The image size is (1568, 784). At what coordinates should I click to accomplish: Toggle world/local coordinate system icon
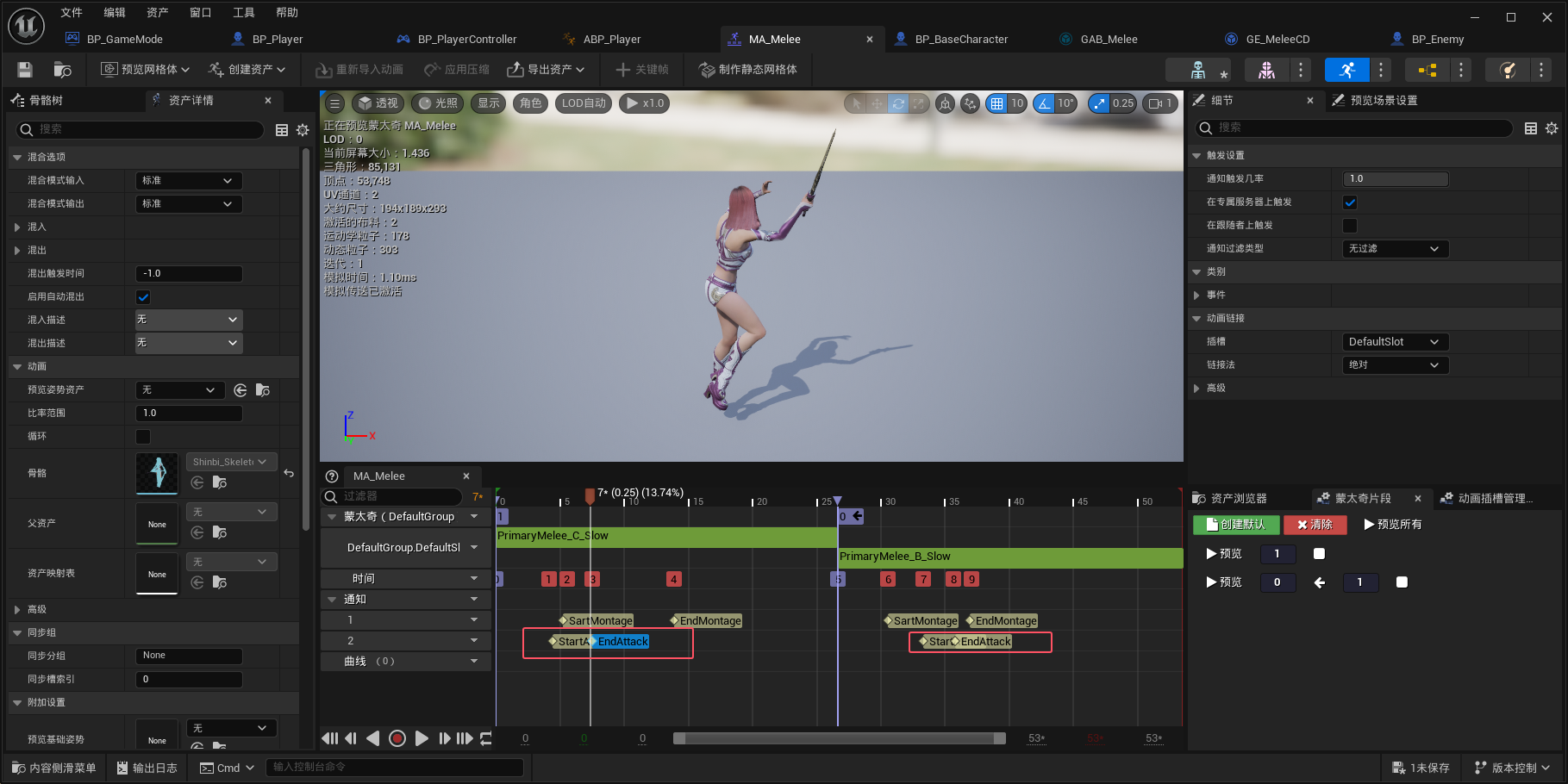point(946,103)
